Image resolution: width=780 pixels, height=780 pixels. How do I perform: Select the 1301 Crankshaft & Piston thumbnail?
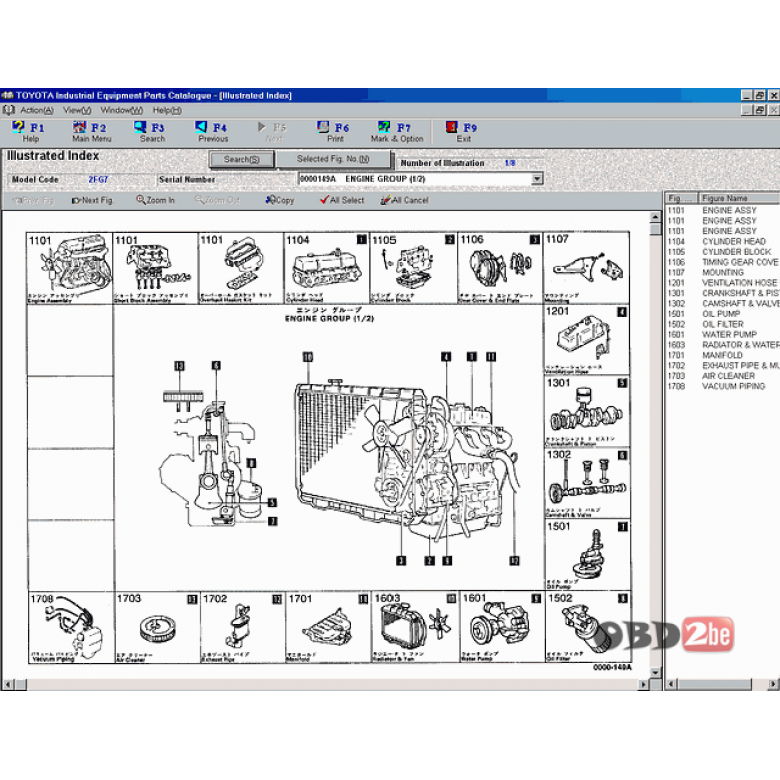587,411
